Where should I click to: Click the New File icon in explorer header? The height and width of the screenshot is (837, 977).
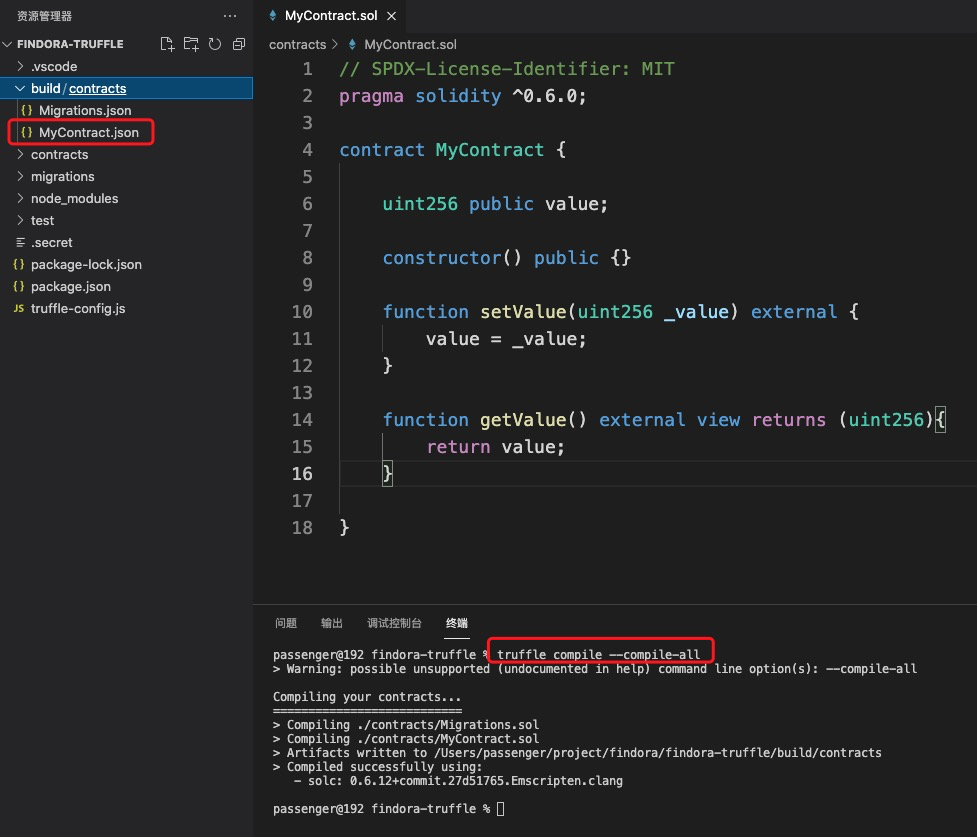167,44
